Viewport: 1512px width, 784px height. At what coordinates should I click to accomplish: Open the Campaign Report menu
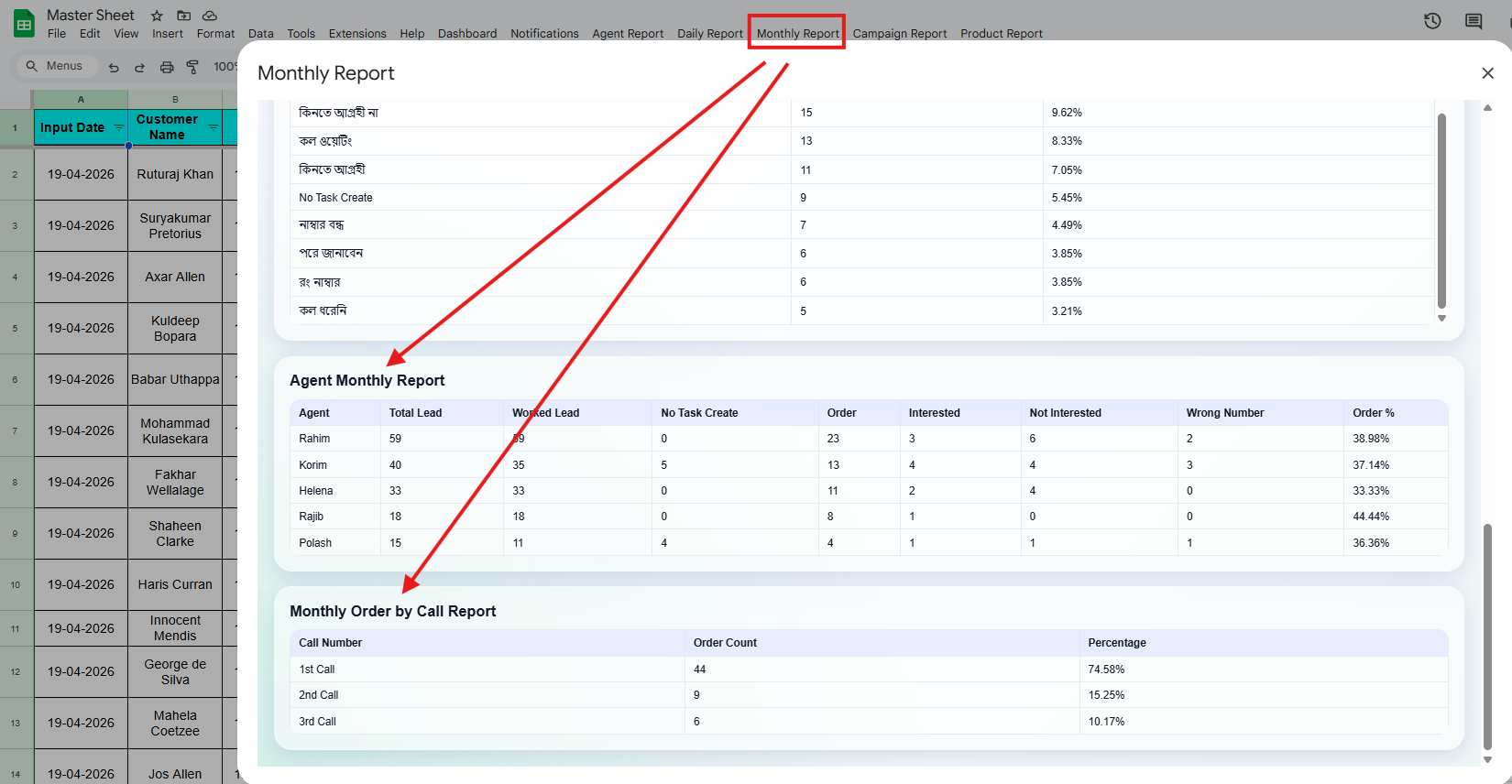(x=900, y=34)
